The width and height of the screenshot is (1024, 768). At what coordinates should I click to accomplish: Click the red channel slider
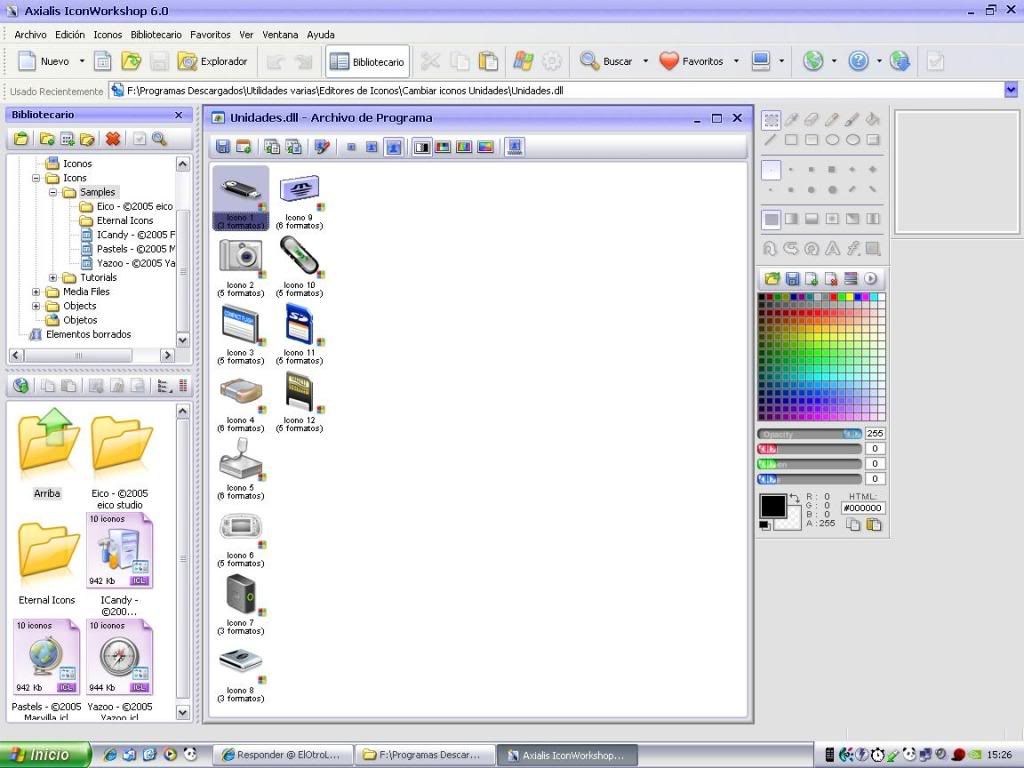(810, 449)
